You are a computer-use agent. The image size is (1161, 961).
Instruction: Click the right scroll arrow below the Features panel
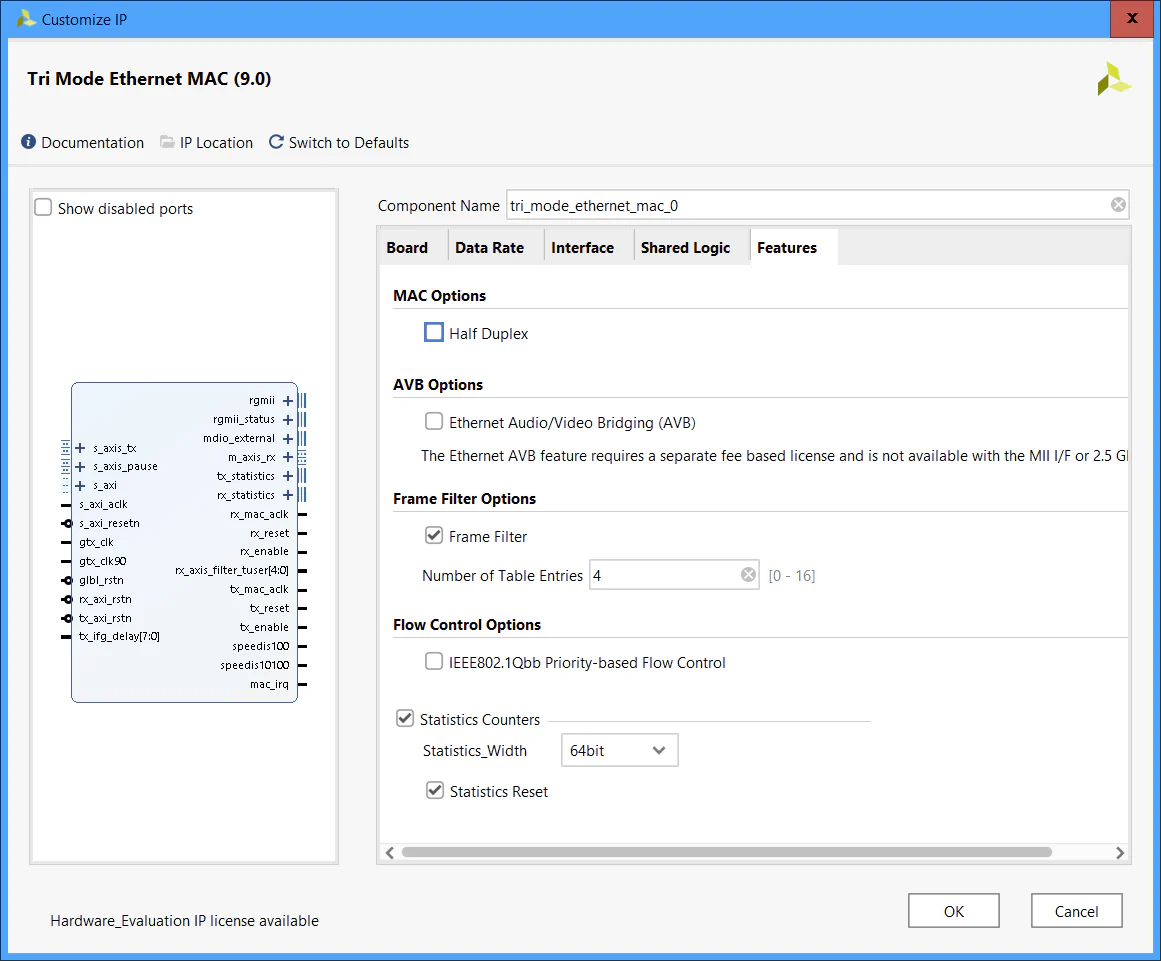click(1119, 852)
